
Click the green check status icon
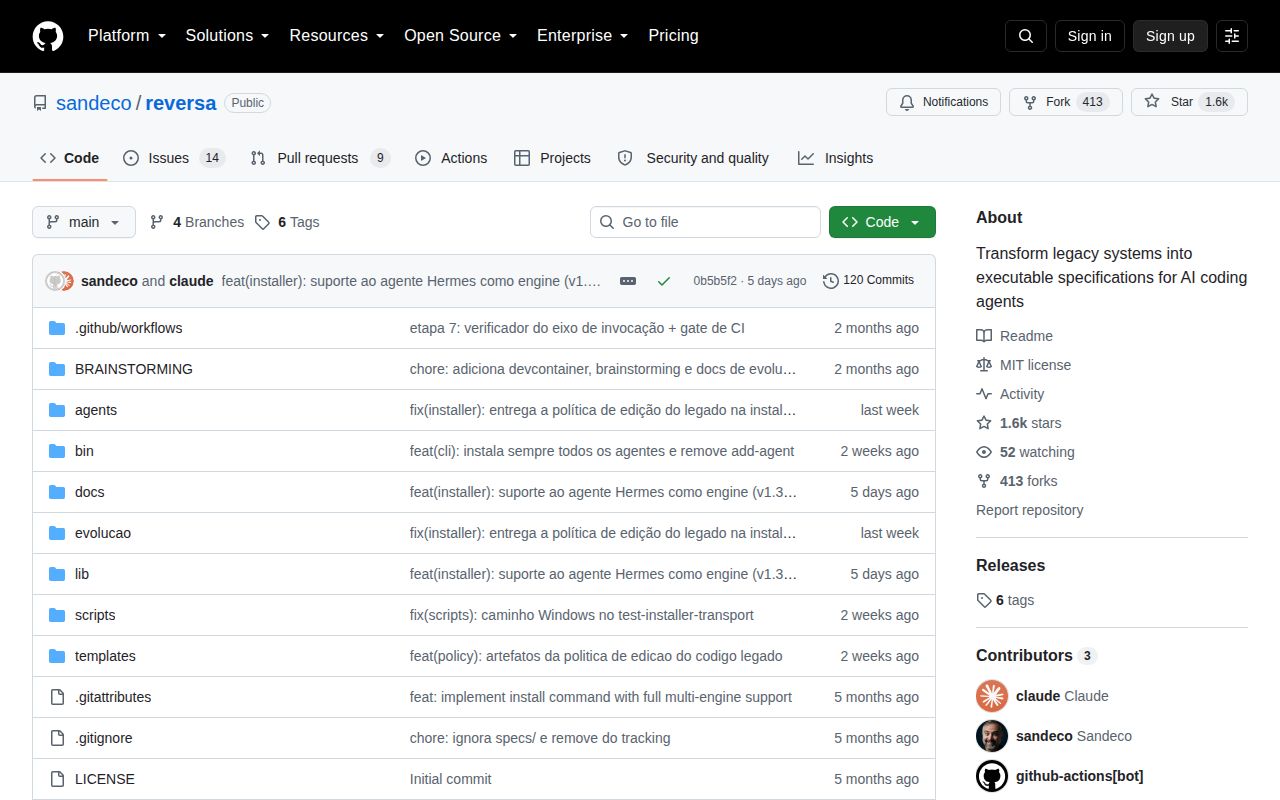point(664,281)
